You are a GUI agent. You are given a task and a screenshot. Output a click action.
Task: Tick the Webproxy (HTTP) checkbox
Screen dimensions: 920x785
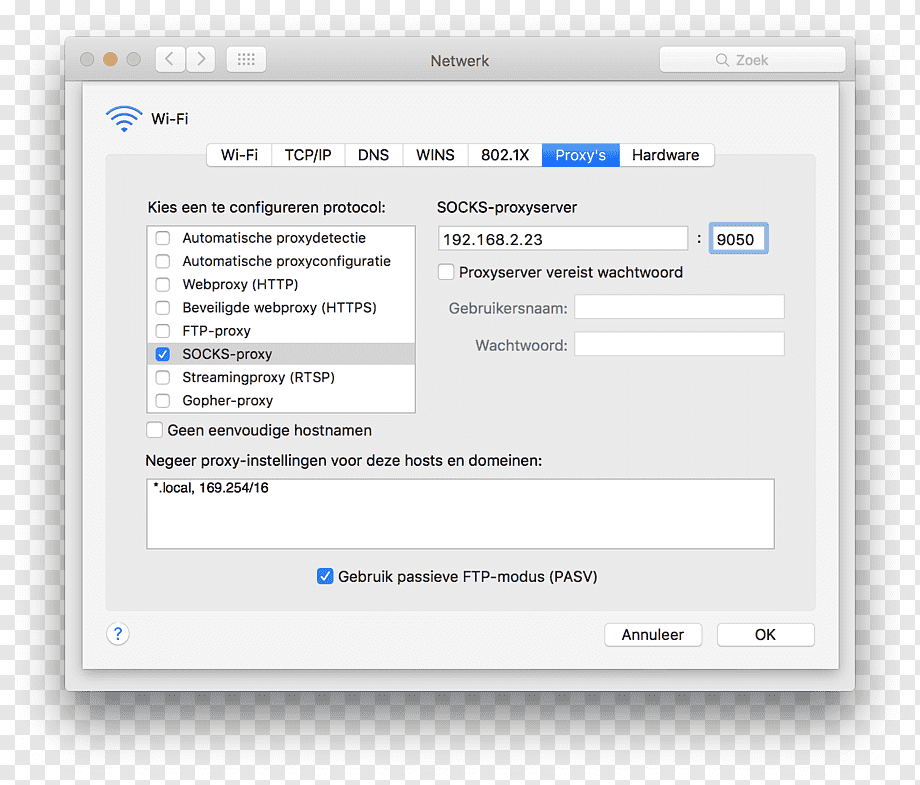(163, 285)
